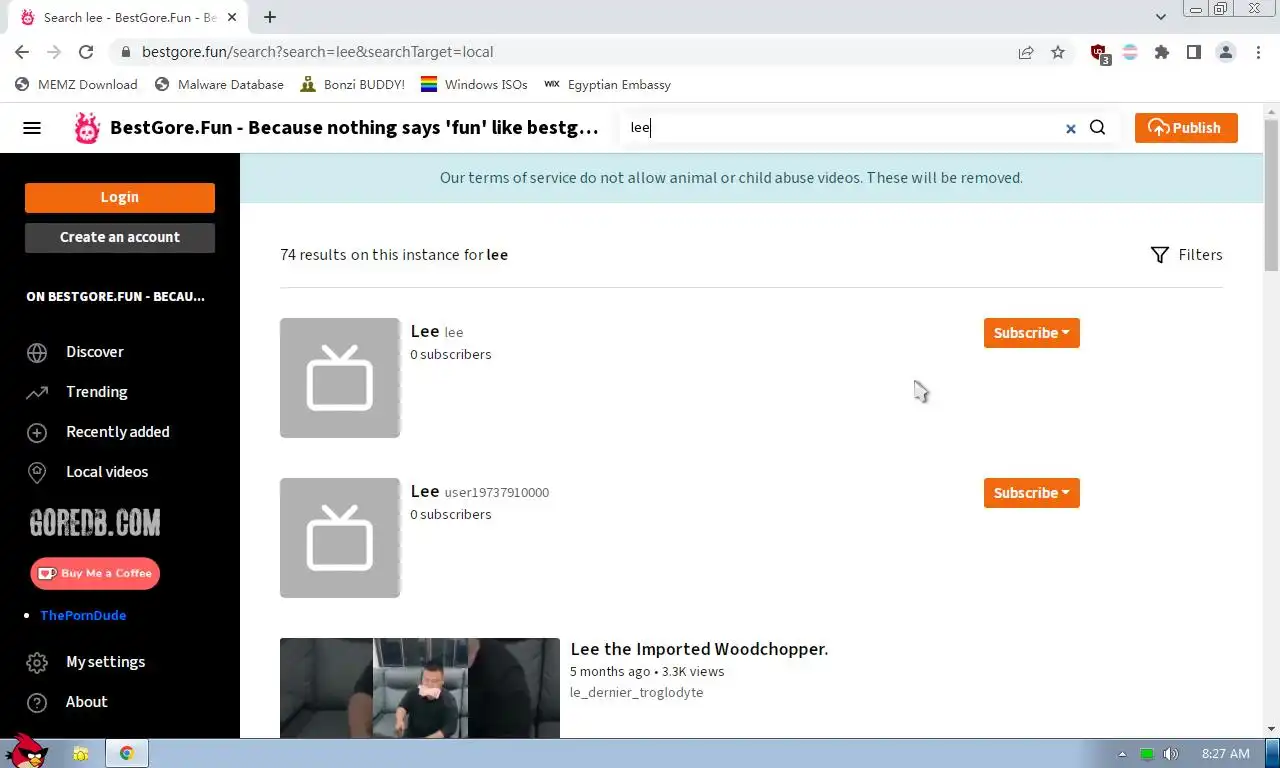Screen dimensions: 1280x768
Task: Select the Search lee browser tab
Action: coord(130,17)
